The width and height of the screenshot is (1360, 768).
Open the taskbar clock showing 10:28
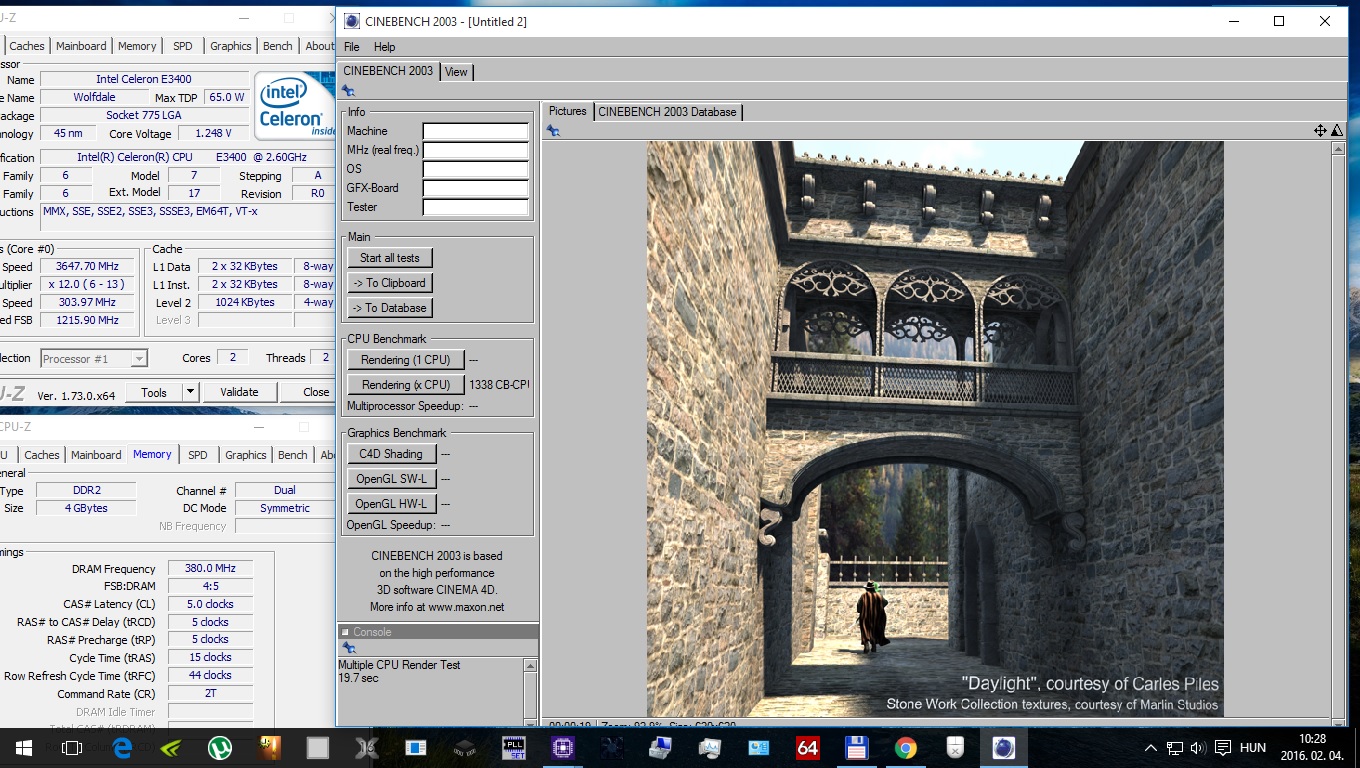coord(1311,748)
